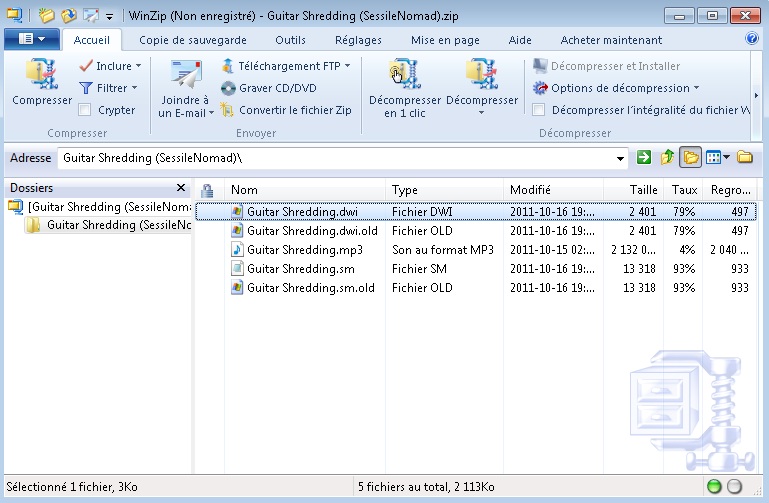Toggle the folders pane view button
This screenshot has width=769, height=503.
pos(690,157)
